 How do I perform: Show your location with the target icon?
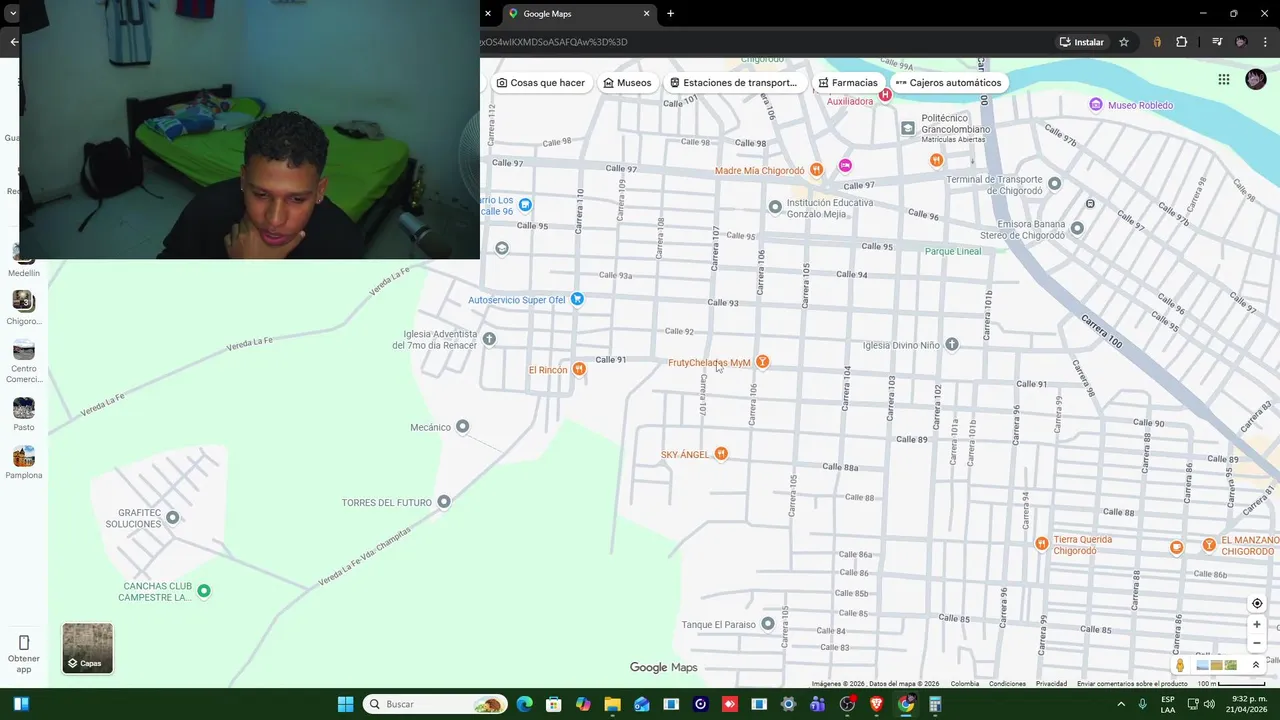(1257, 603)
